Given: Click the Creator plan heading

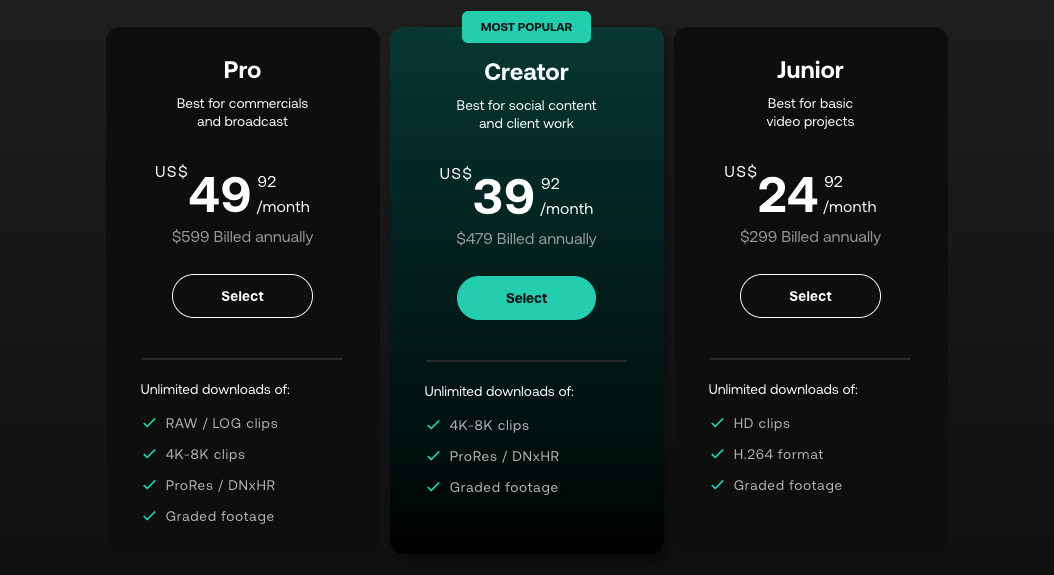Looking at the screenshot, I should pos(526,72).
